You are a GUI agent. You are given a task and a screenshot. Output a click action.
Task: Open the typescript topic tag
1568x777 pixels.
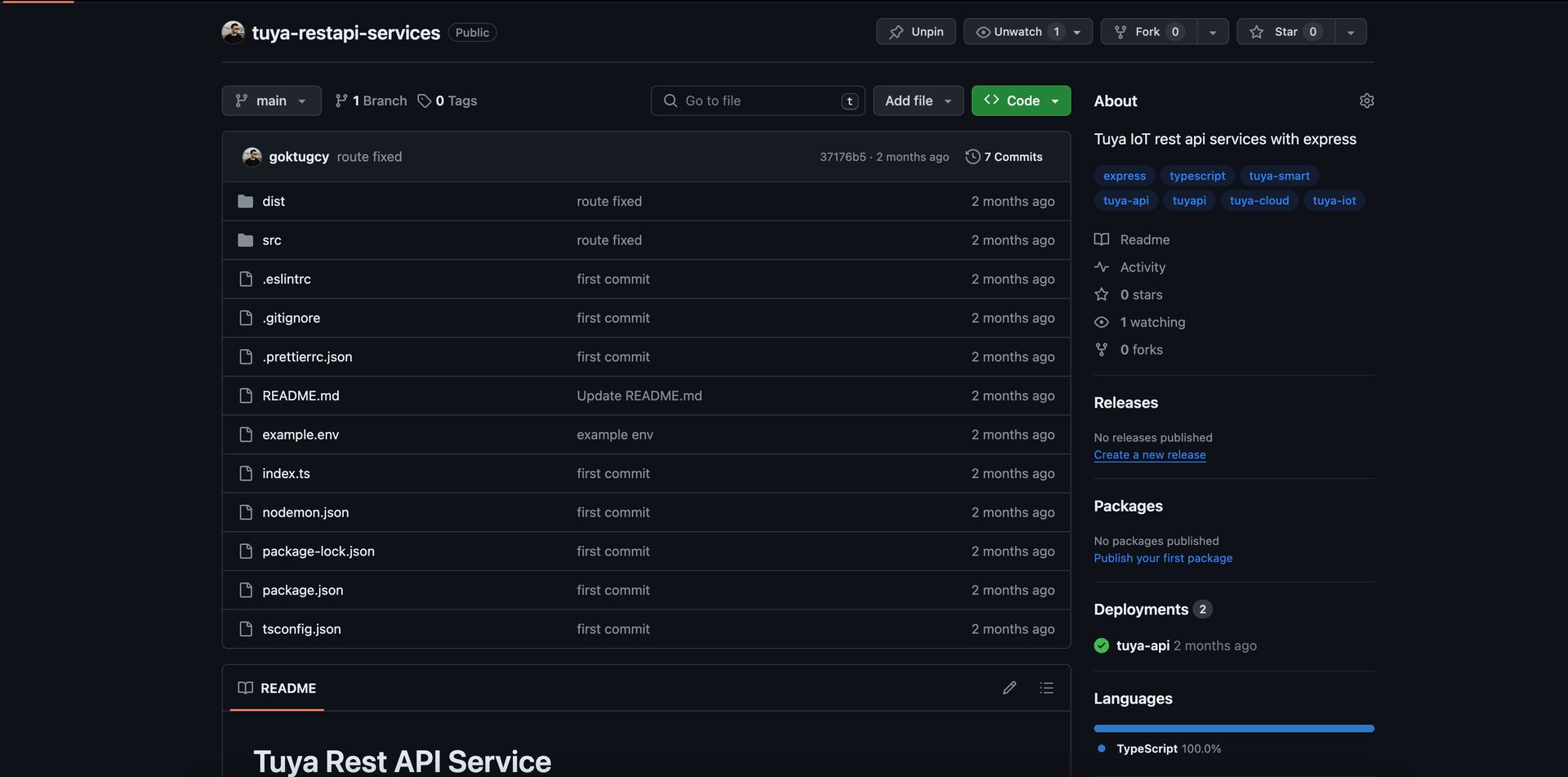[1196, 176]
